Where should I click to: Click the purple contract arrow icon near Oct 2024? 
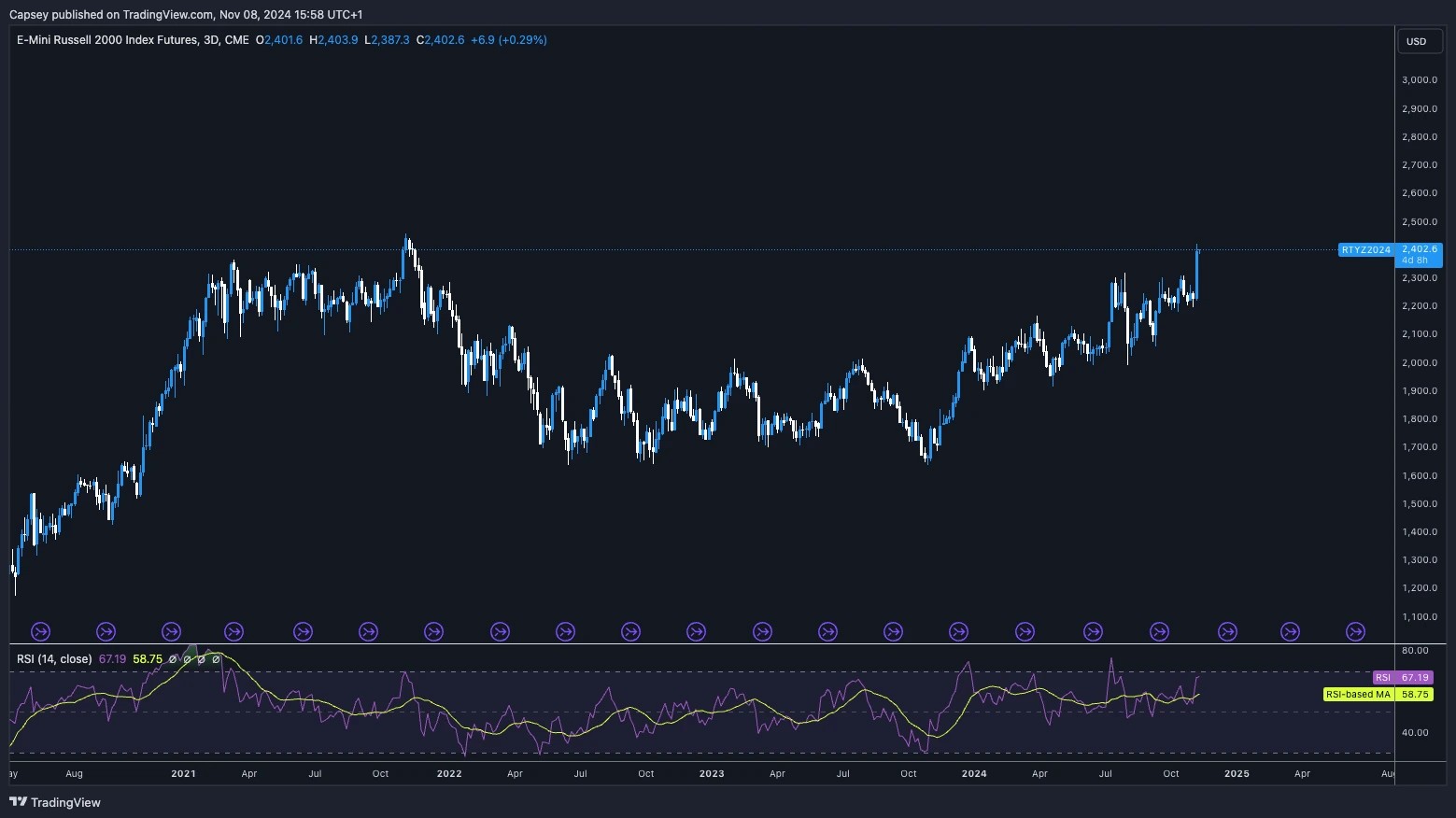[1158, 631]
